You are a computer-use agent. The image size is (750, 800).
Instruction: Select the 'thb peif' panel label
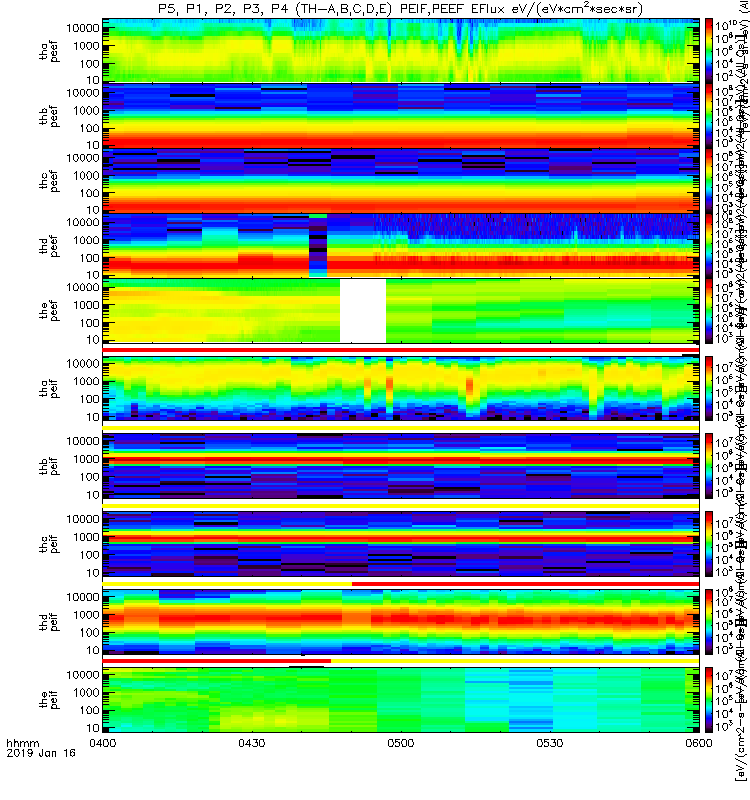tap(49, 466)
